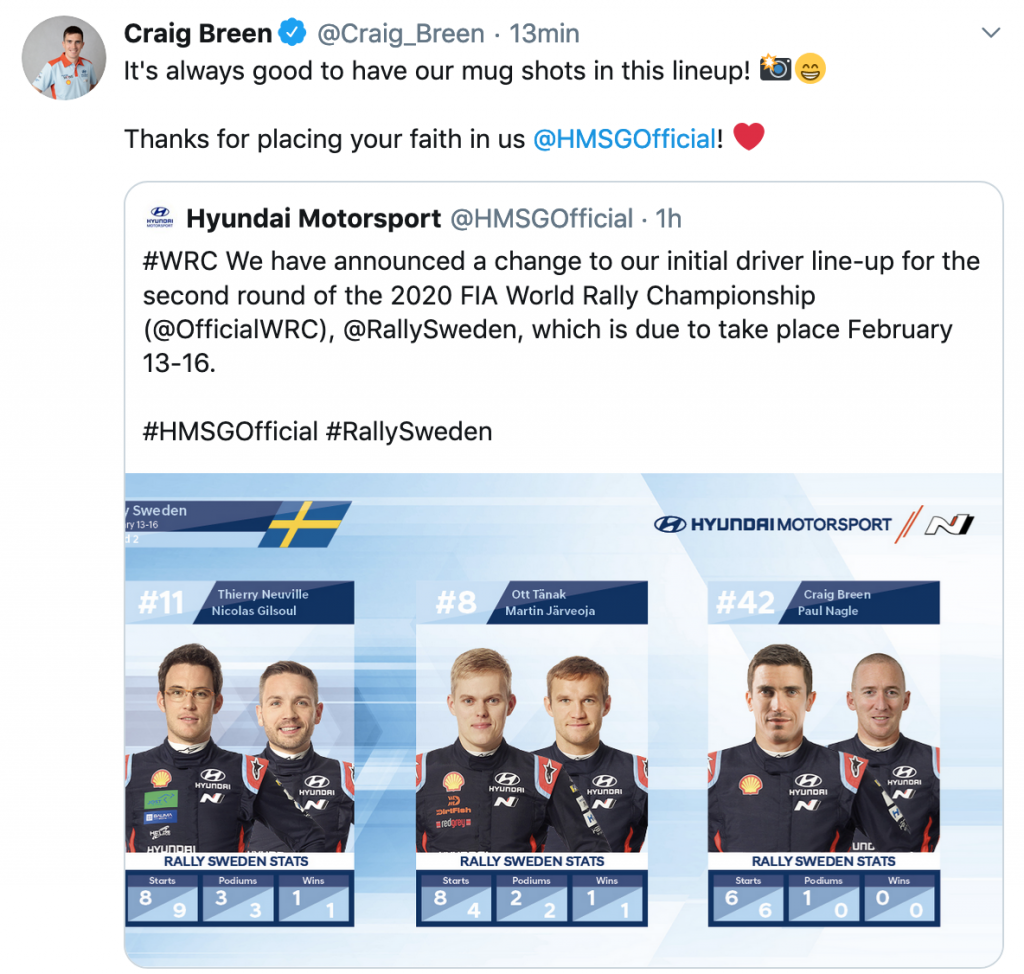Open the #11 Thierry Neuville driver card

[x=240, y=753]
